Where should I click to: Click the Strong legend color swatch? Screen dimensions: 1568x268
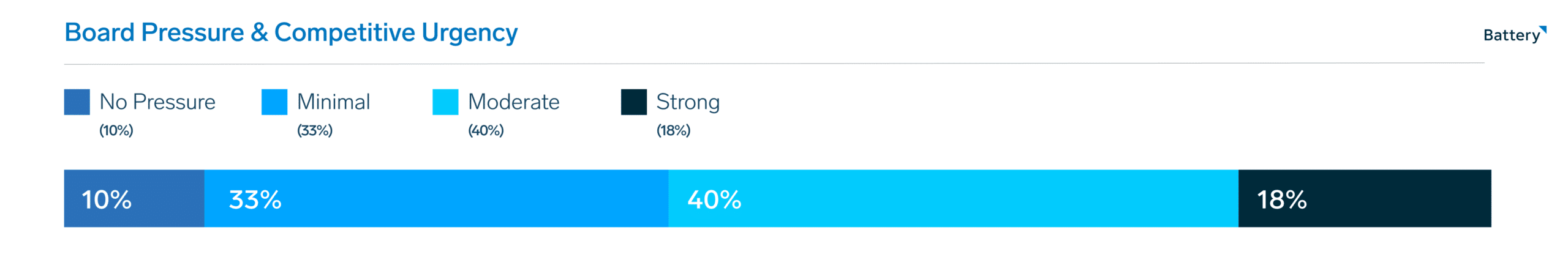633,102
